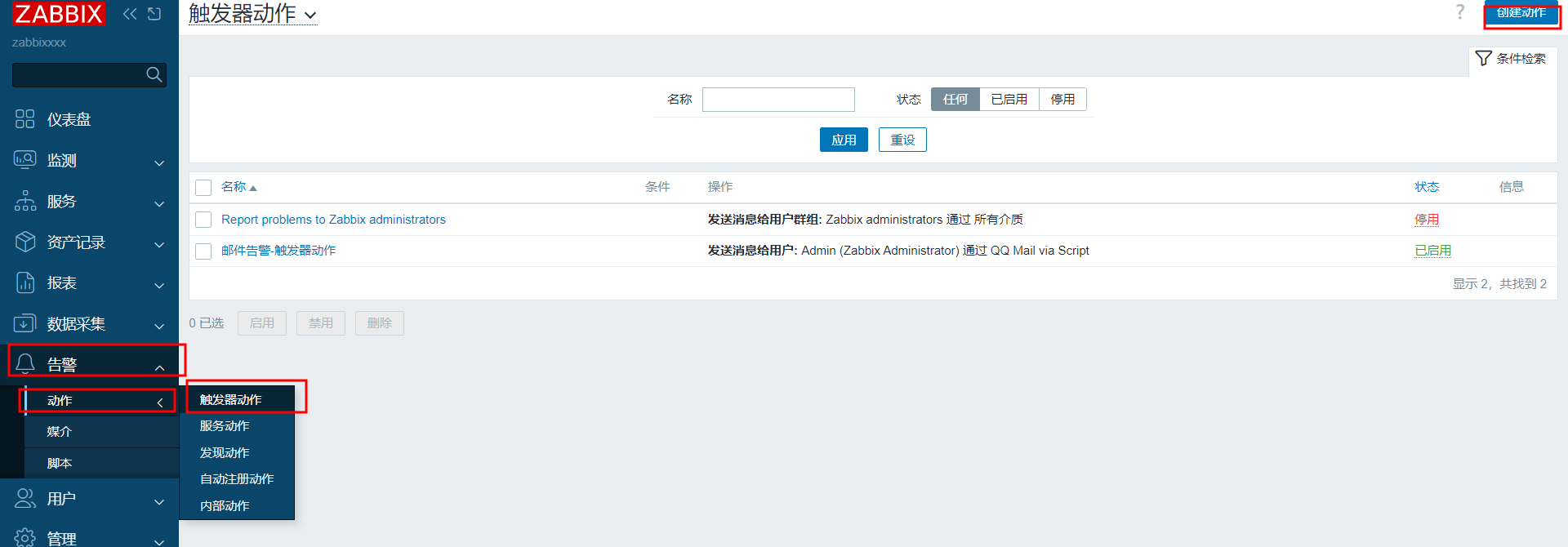The width and height of the screenshot is (1568, 547).
Task: Click the 条件检索 filter funnel icon
Action: 1484,58
